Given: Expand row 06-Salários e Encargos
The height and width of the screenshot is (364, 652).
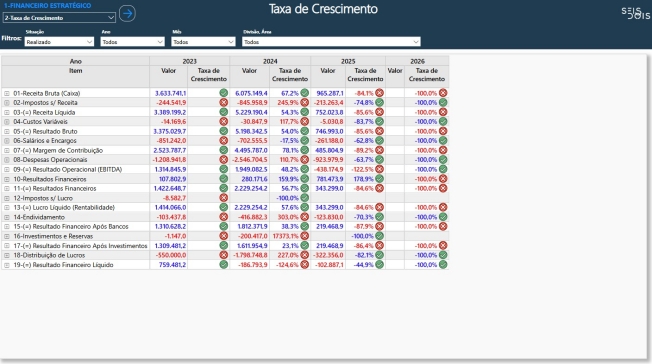Looking at the screenshot, I should [7, 141].
